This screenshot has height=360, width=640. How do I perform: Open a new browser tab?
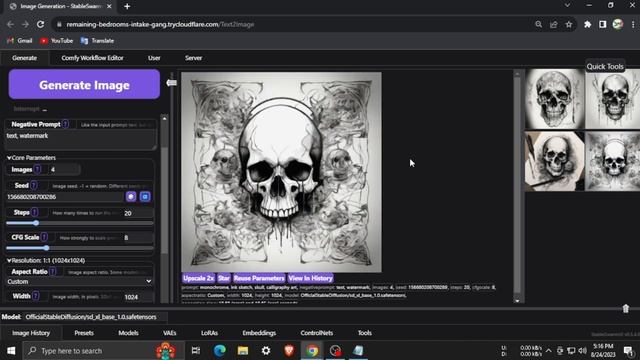127,7
